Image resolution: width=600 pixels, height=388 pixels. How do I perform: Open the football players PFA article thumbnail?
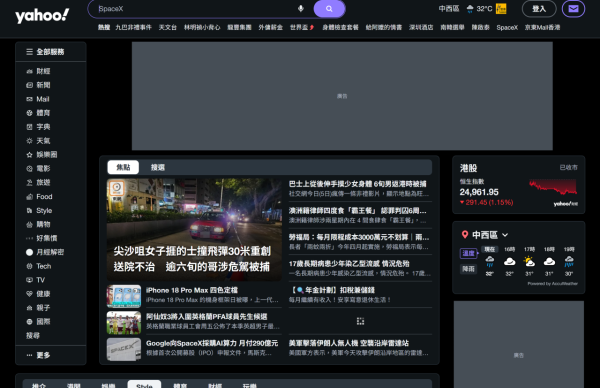(x=124, y=323)
